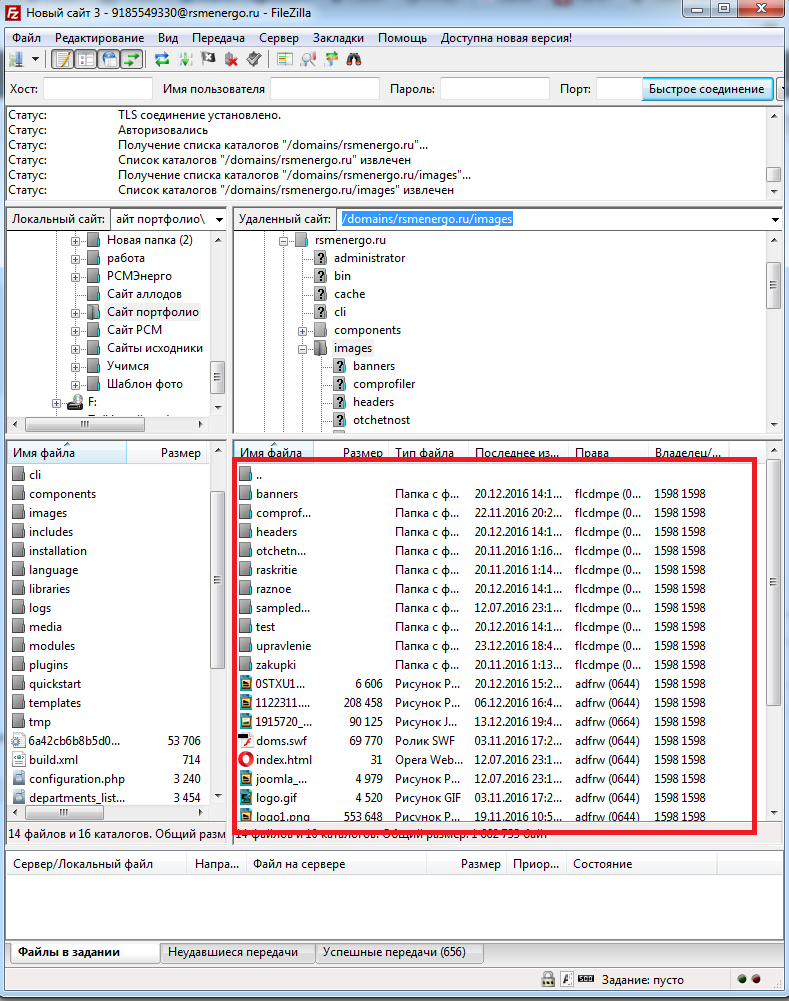Click the Хост input field

pos(98,89)
